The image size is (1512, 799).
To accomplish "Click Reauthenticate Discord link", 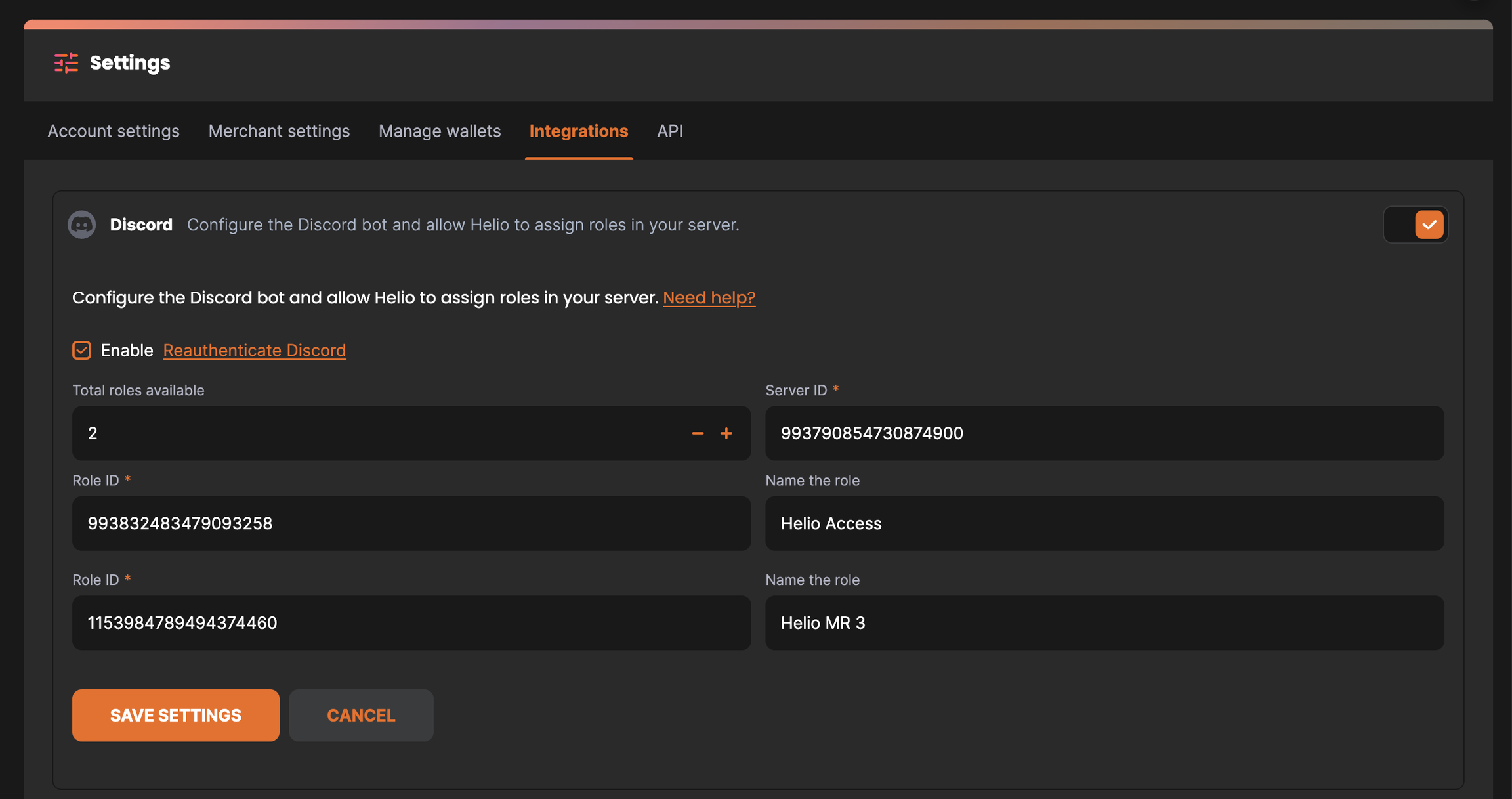I will [x=254, y=350].
